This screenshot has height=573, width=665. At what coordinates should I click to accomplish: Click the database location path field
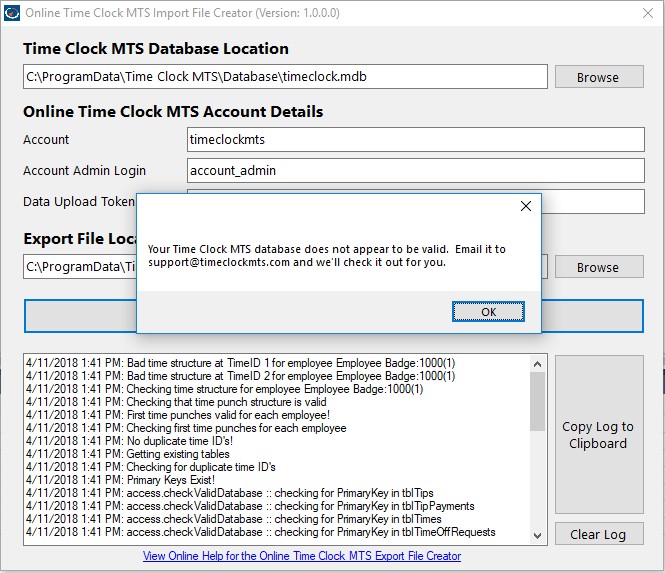point(285,77)
